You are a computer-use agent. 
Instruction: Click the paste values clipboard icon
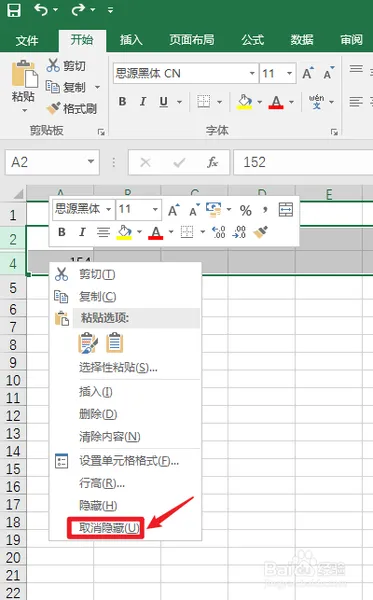[115, 343]
